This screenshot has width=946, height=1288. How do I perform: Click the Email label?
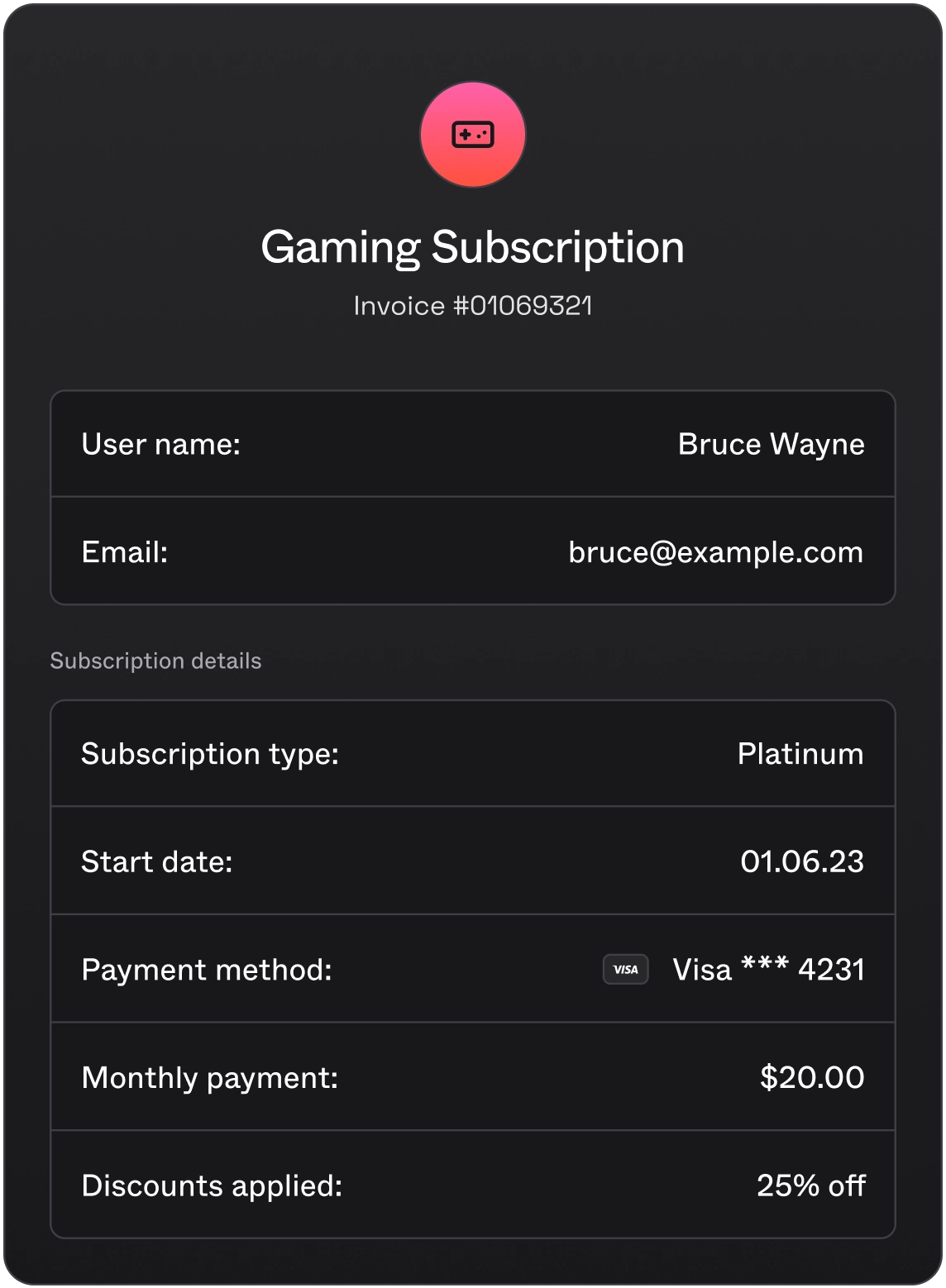[x=124, y=552]
